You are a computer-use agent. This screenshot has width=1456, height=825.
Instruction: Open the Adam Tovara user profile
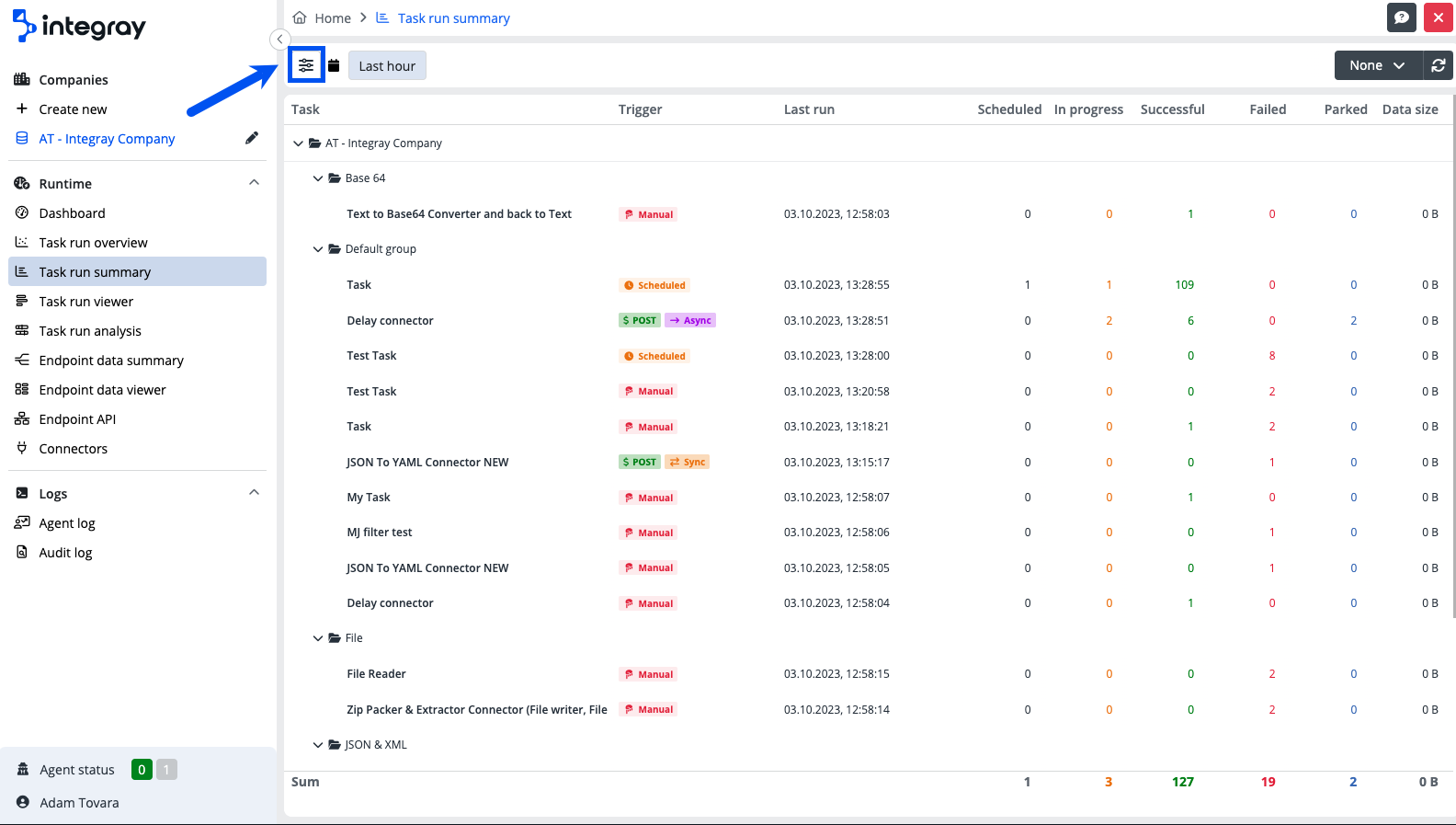tap(79, 802)
